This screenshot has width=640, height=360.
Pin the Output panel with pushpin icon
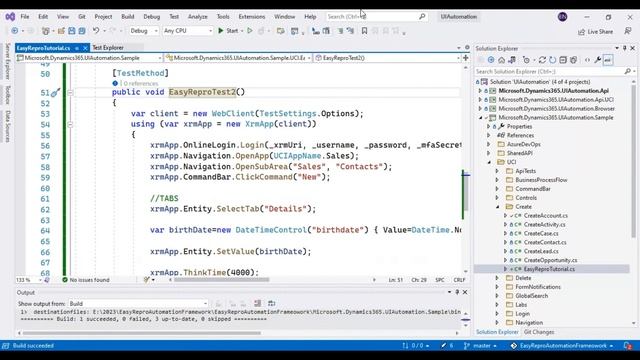(x=457, y=292)
